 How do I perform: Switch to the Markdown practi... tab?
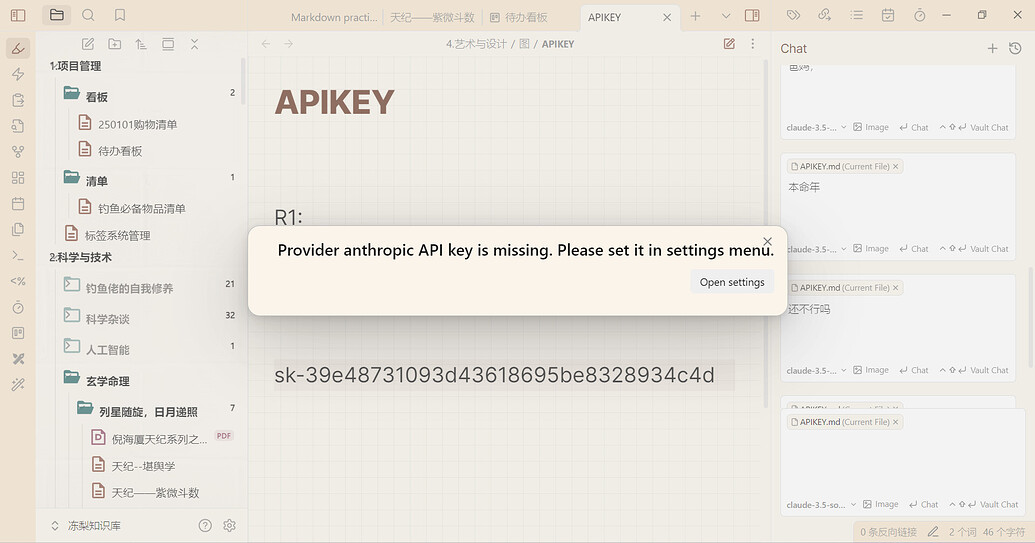[333, 17]
